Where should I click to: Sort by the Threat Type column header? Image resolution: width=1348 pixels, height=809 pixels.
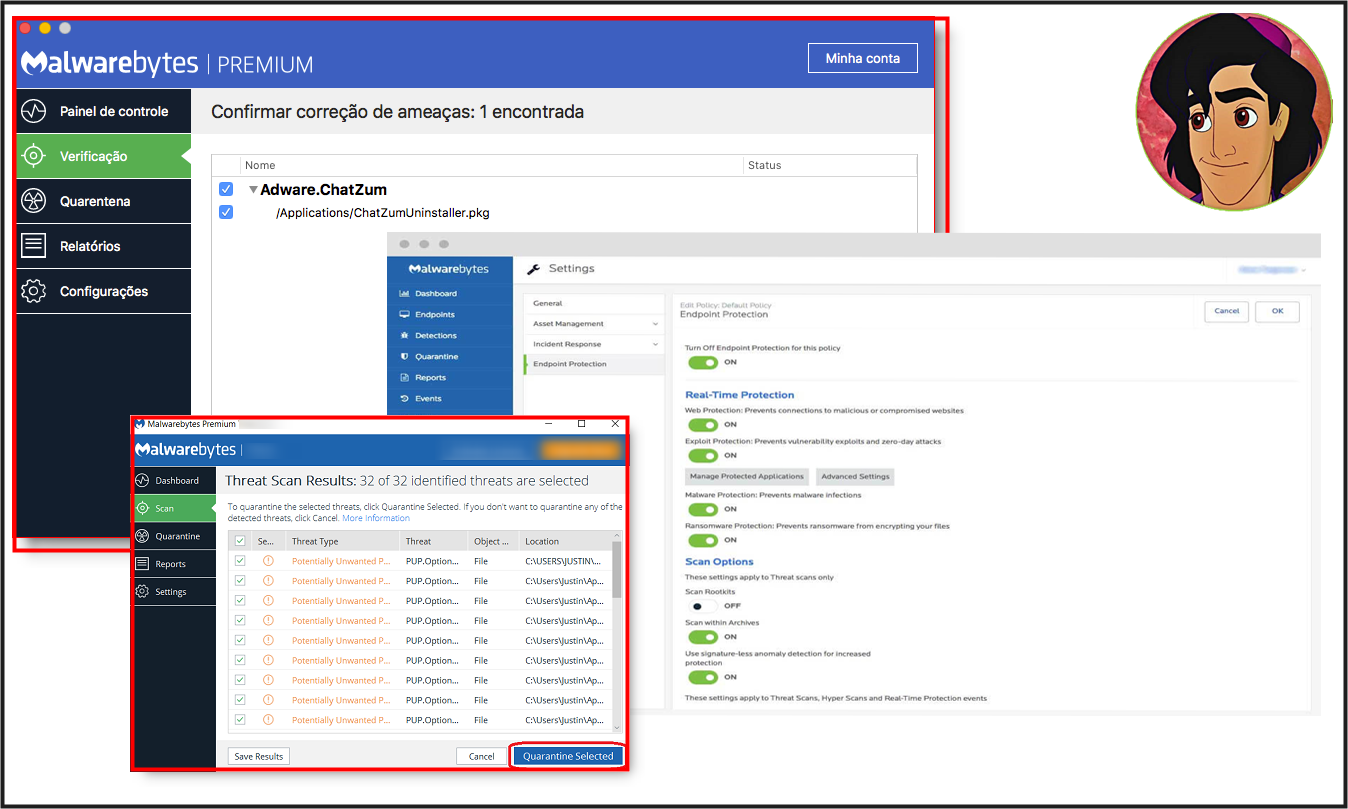pyautogui.click(x=343, y=541)
